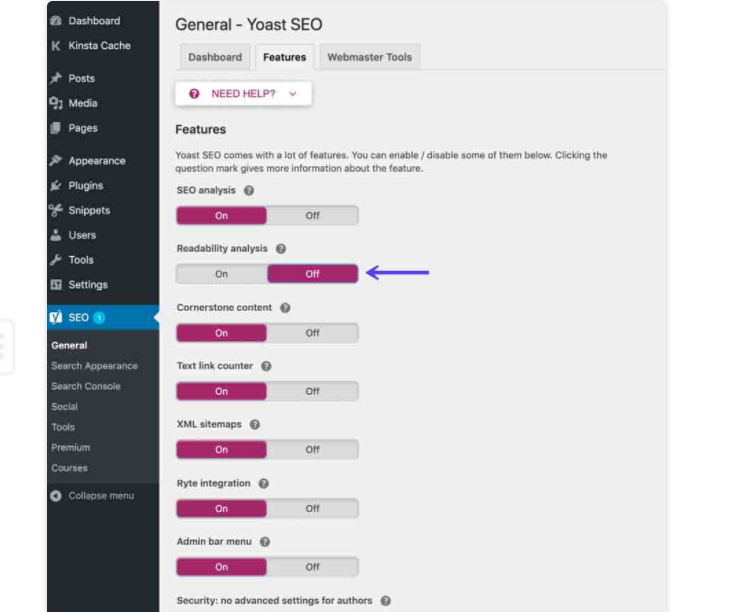736x612 pixels.
Task: Open help icon beside Ryte integration
Action: pyautogui.click(x=264, y=483)
